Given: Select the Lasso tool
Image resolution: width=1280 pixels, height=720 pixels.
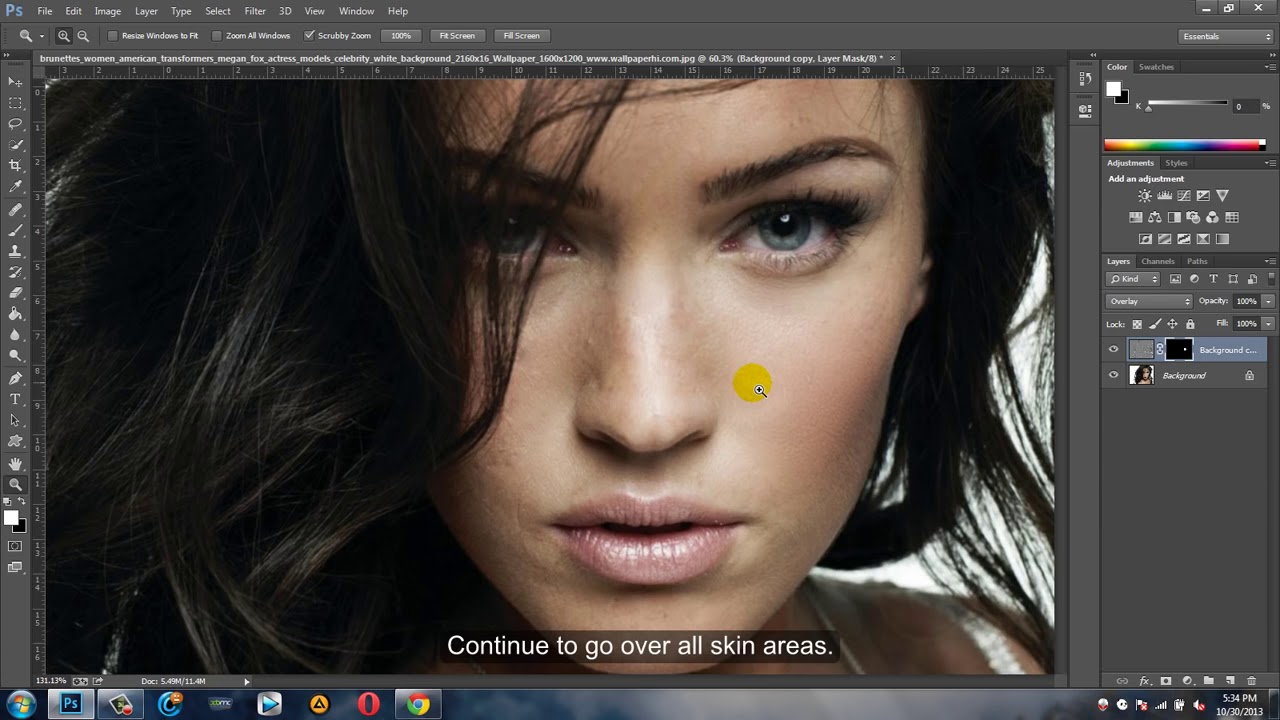Looking at the screenshot, I should 15,124.
